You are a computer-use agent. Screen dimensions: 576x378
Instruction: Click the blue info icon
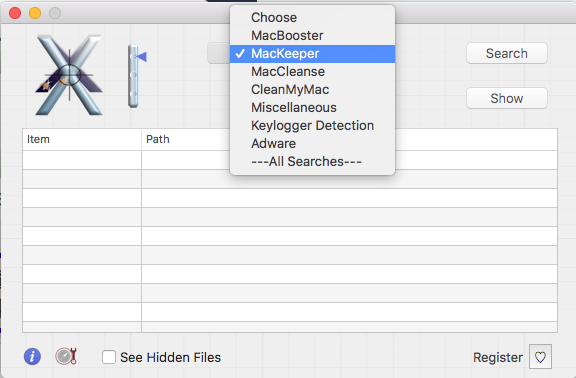(x=32, y=356)
